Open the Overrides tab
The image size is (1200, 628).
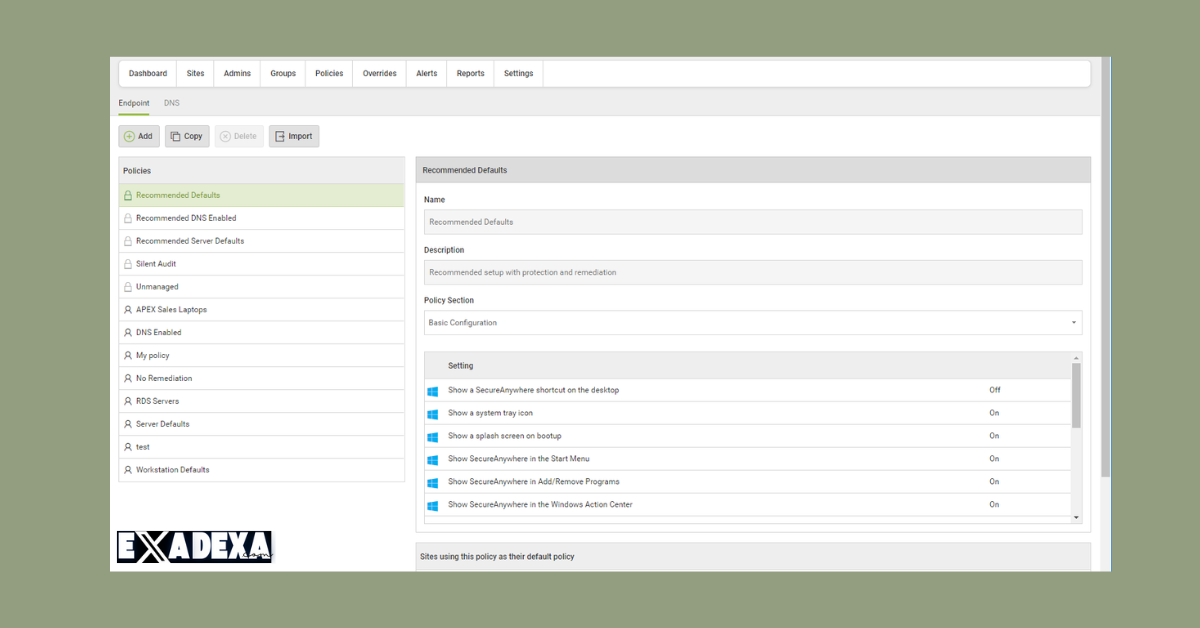[378, 73]
